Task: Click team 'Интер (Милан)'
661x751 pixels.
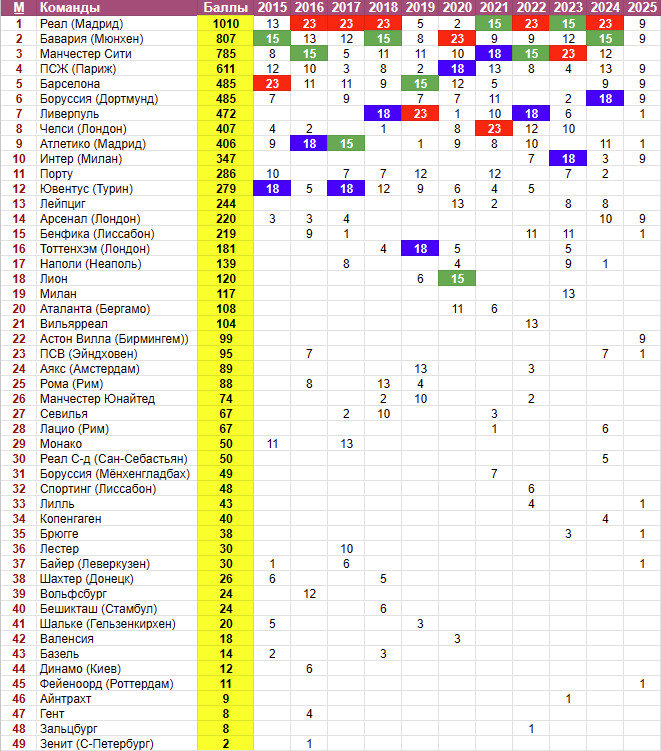Action: [81, 159]
